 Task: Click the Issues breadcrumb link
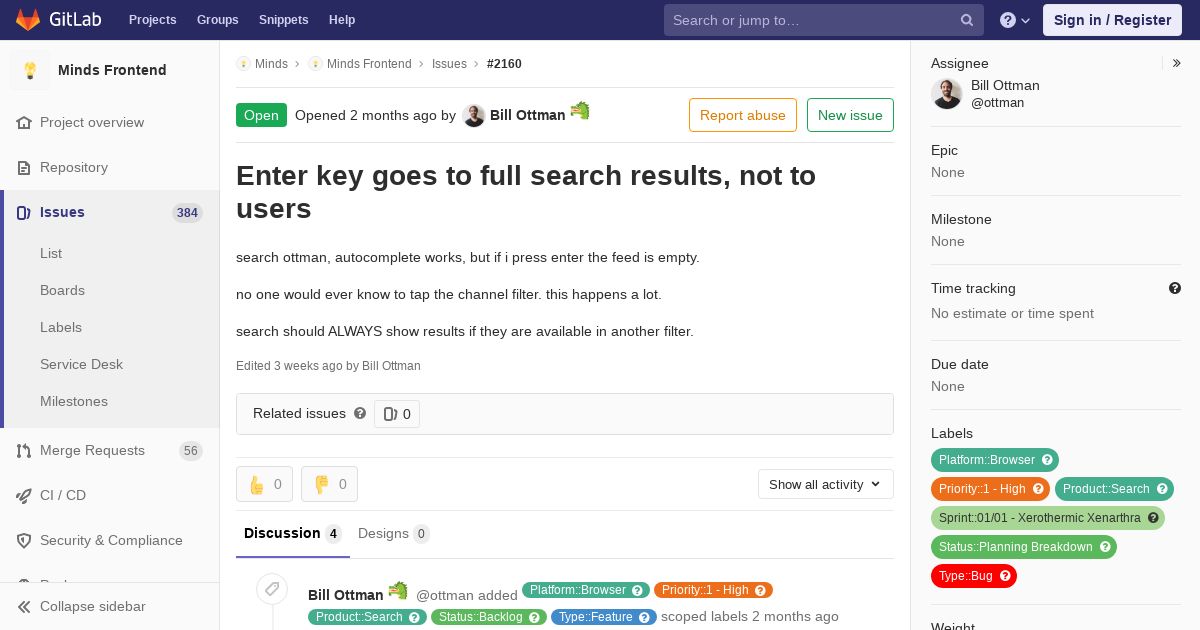[449, 63]
